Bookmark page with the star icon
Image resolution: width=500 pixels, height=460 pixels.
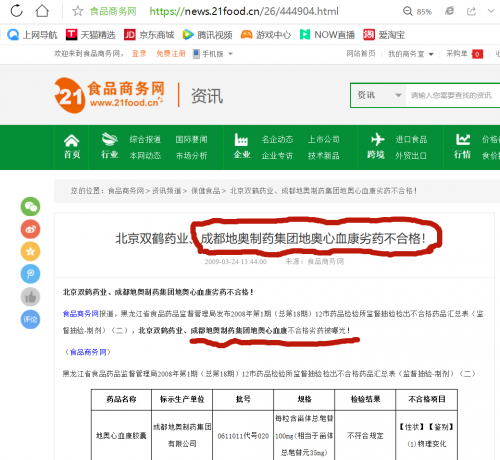coord(78,11)
